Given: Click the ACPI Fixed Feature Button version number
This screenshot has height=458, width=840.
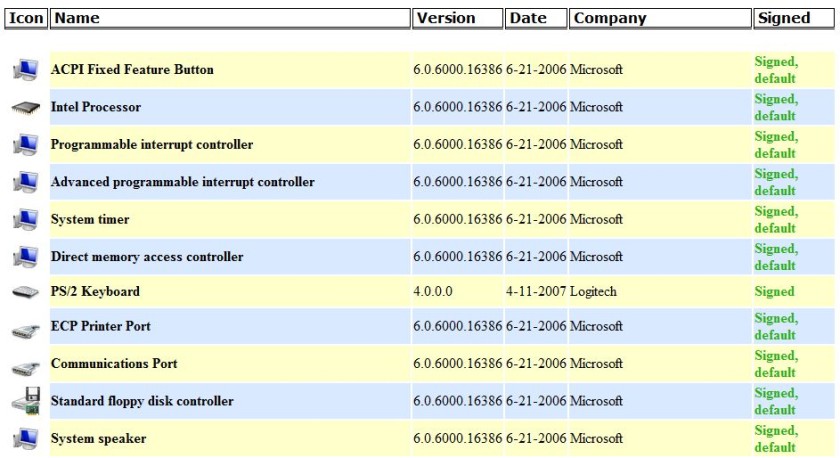Looking at the screenshot, I should tap(458, 70).
